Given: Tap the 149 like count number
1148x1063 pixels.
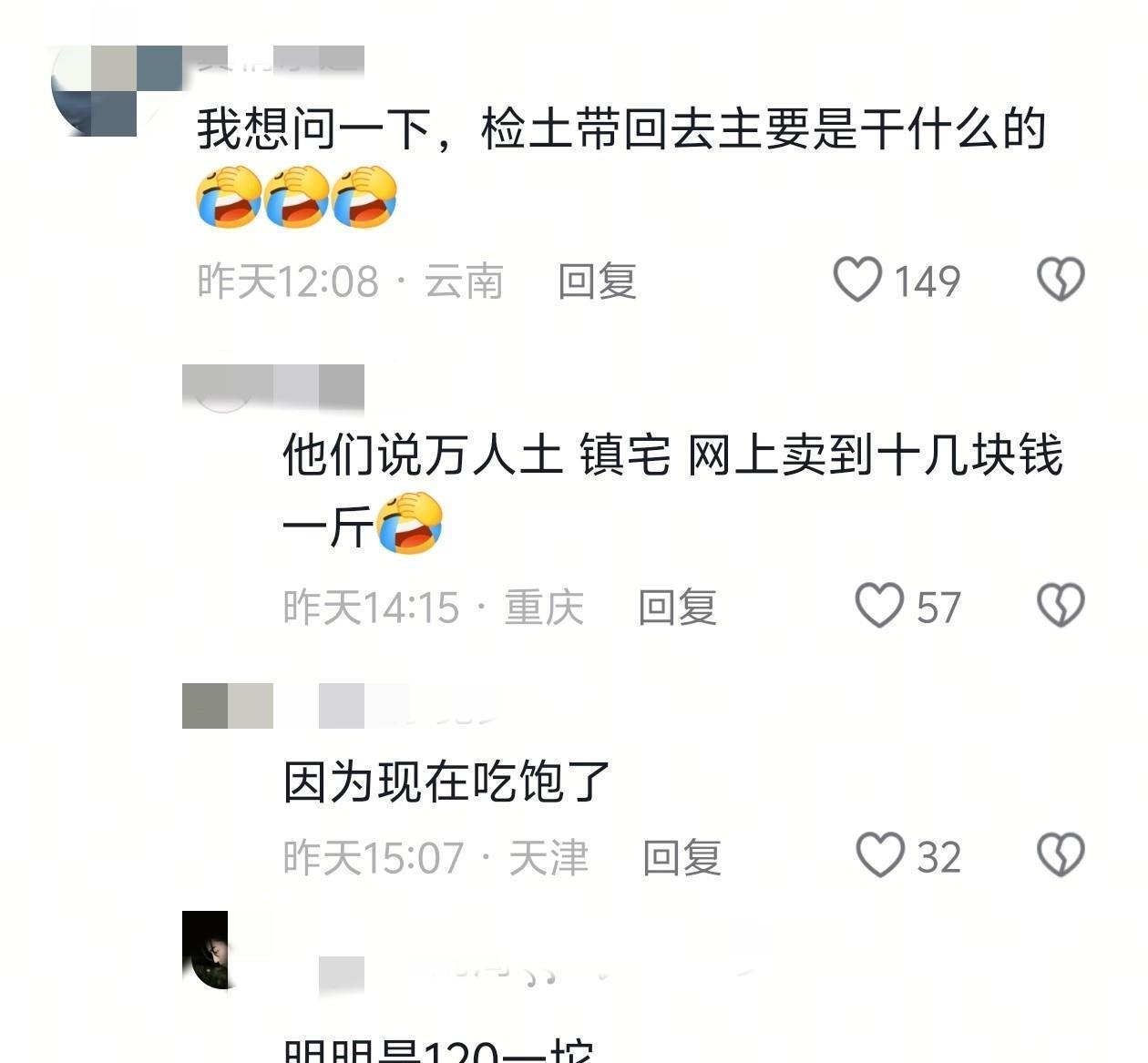Looking at the screenshot, I should click(927, 281).
